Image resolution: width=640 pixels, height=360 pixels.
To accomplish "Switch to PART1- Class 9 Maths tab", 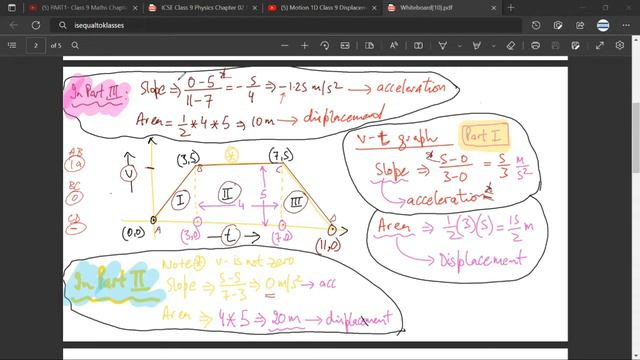I will coord(84,7).
